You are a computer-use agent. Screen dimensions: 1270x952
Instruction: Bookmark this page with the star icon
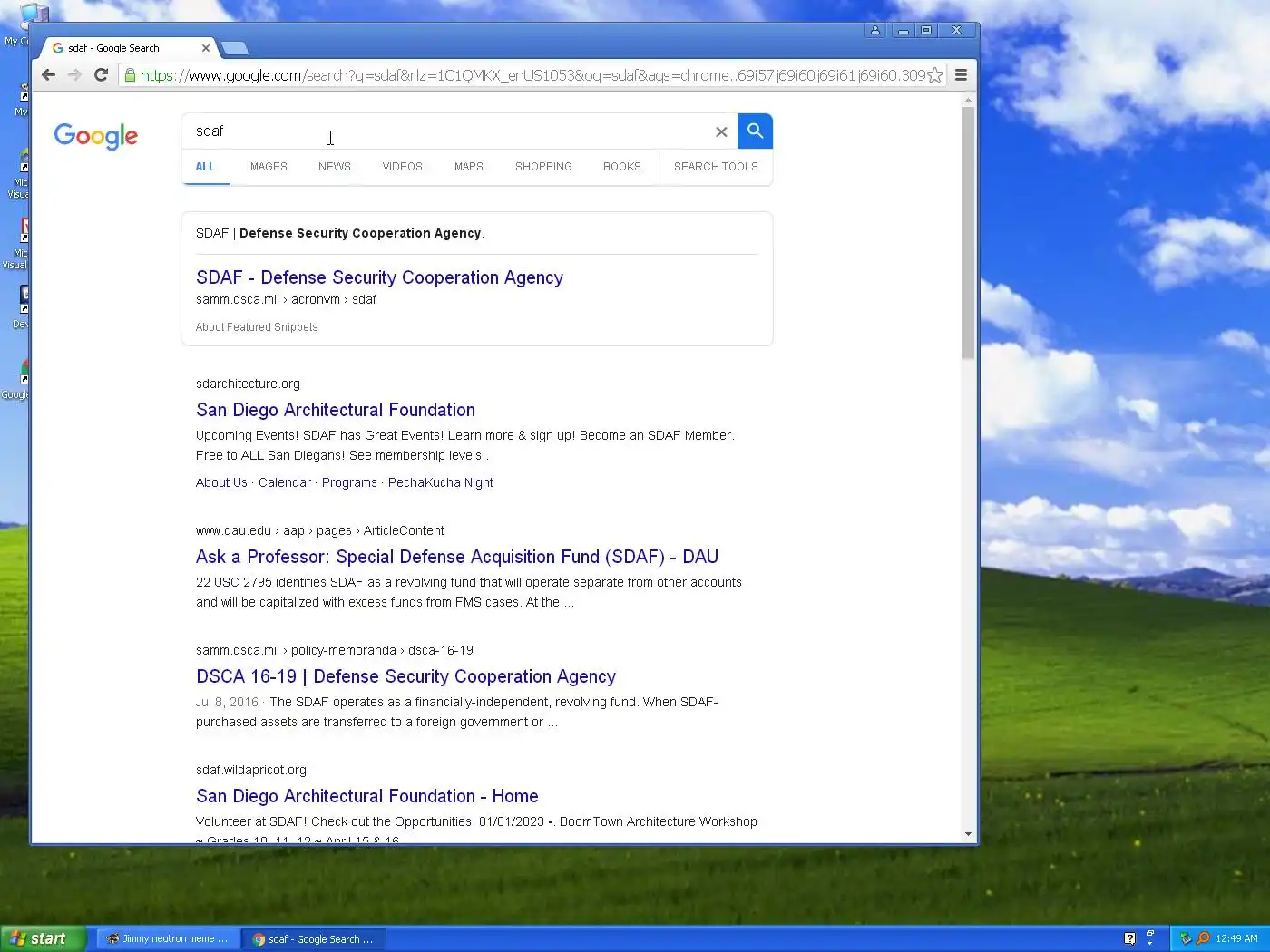(934, 75)
